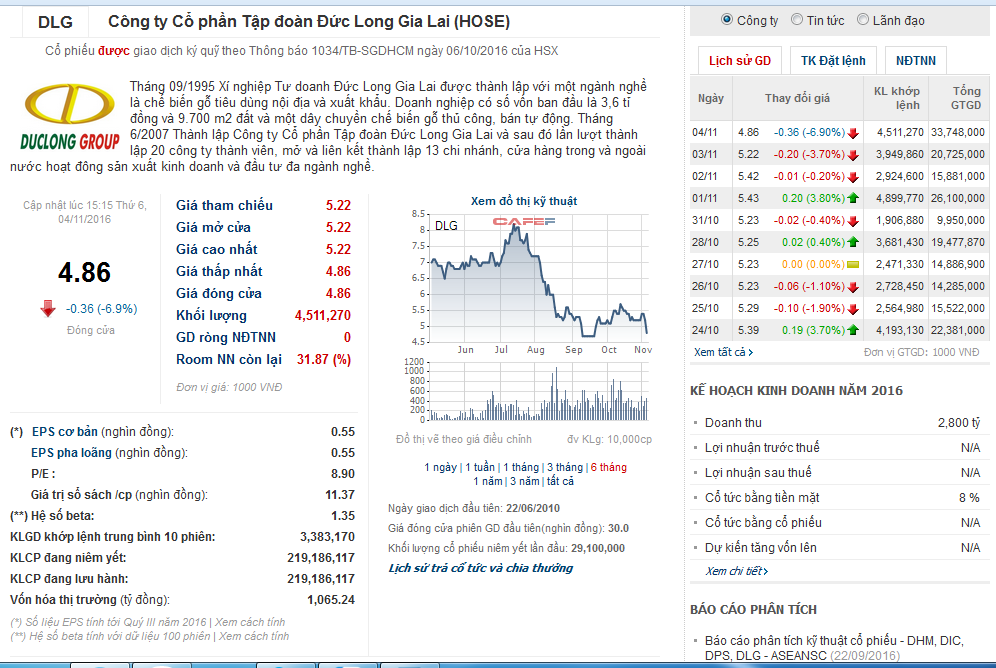Click the red down arrow in the 04/11 row

tap(853, 133)
